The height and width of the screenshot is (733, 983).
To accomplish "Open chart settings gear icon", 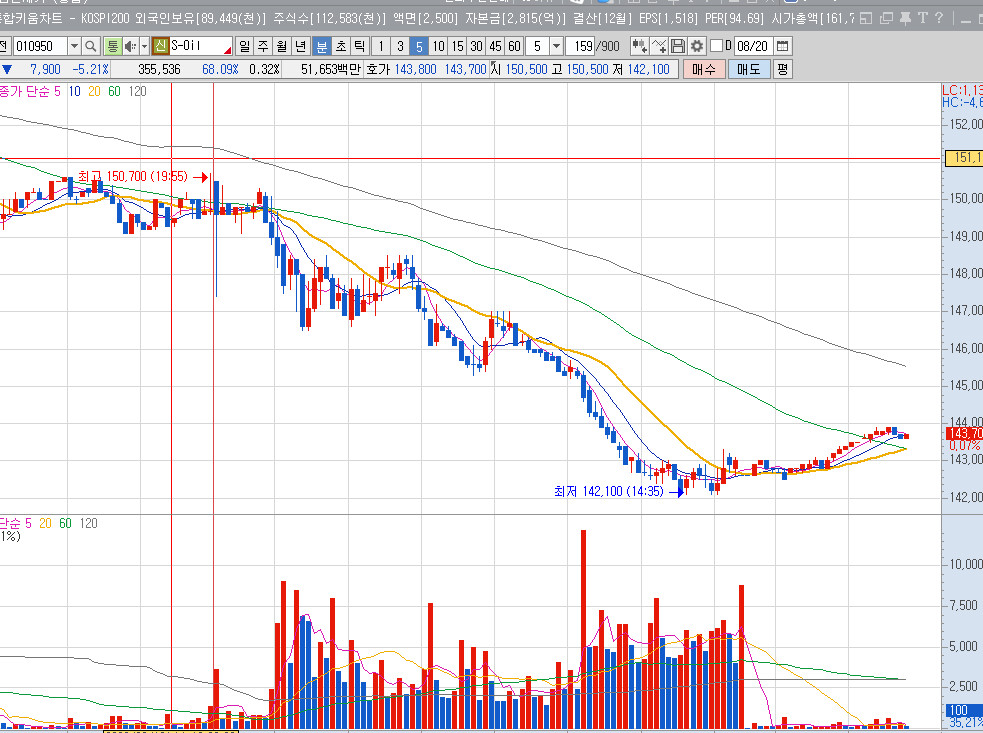I will pos(697,46).
